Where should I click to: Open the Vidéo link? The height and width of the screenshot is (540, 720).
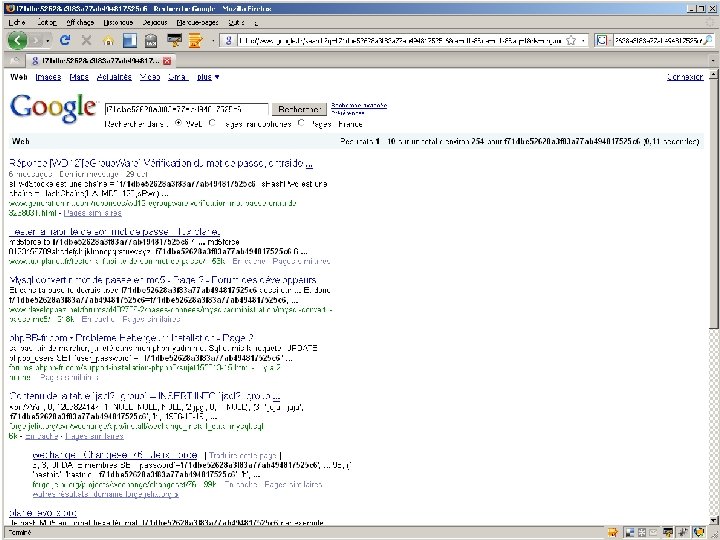[150, 77]
